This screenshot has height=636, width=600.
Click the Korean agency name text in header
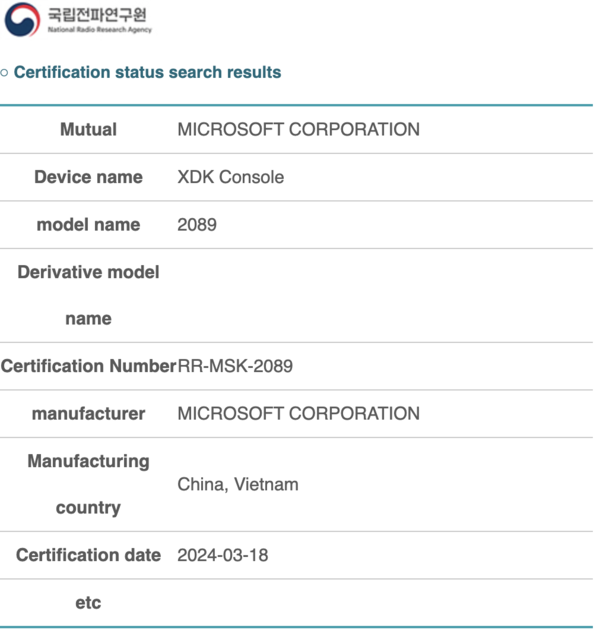(x=97, y=15)
